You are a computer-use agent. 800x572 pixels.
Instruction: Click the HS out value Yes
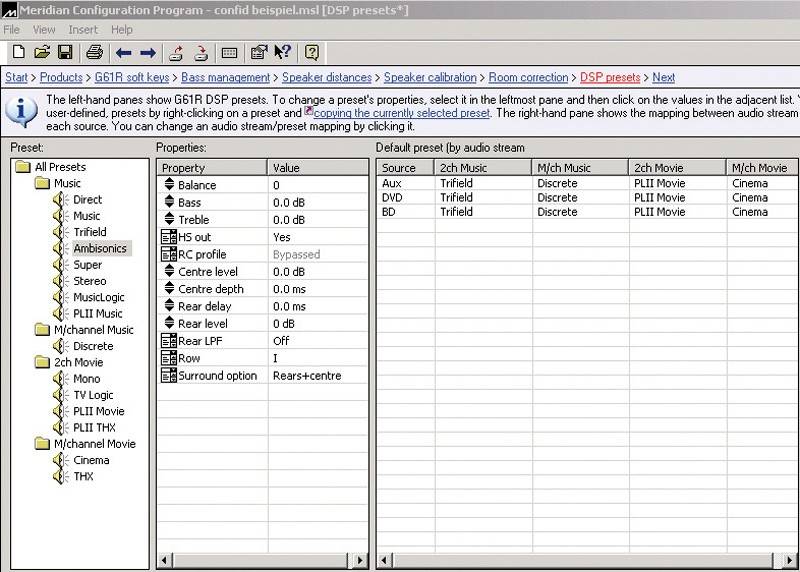[282, 237]
